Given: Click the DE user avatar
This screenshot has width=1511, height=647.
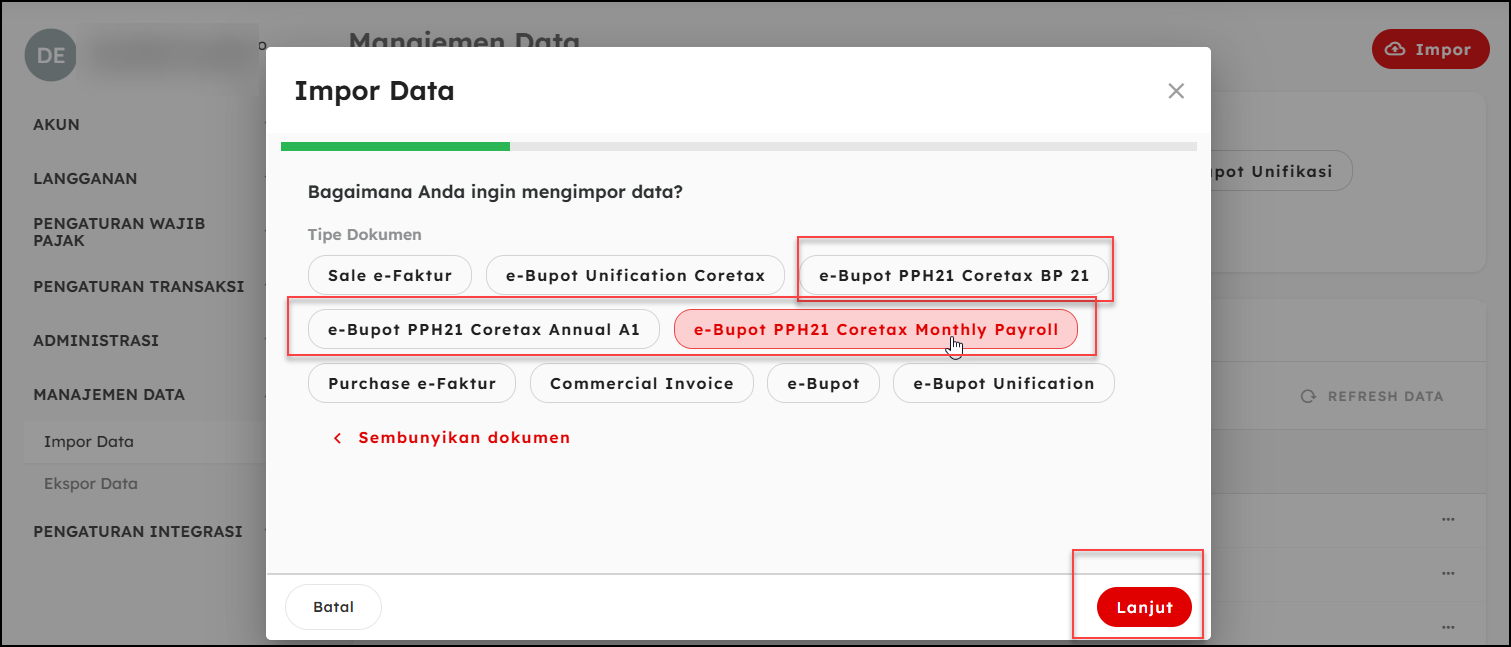Looking at the screenshot, I should [x=51, y=56].
